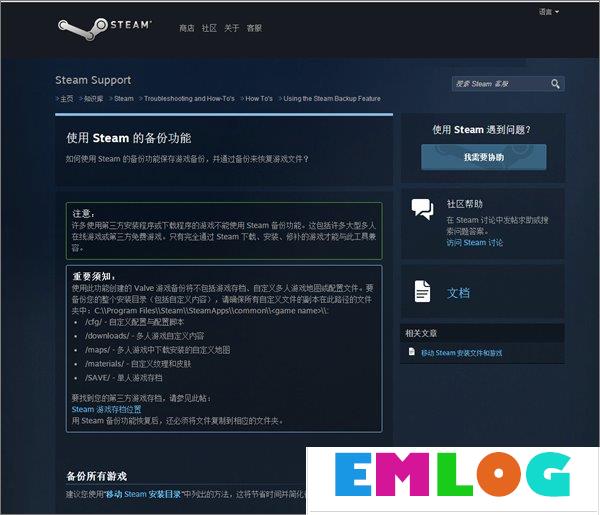Click the Steam Support heading
Screen dimensions: 600x515
click(93, 80)
